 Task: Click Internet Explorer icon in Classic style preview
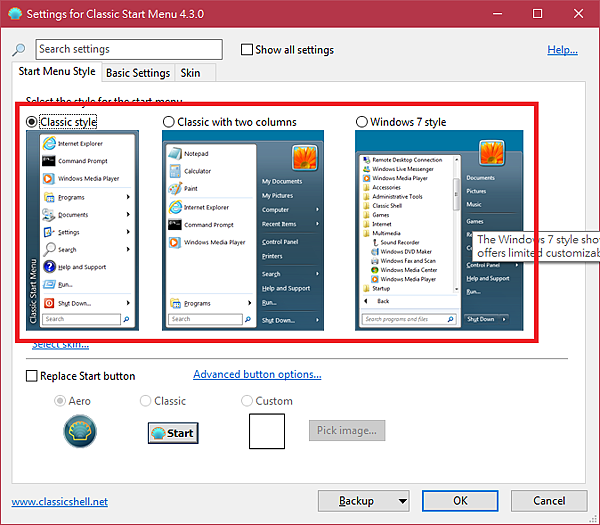[x=49, y=143]
